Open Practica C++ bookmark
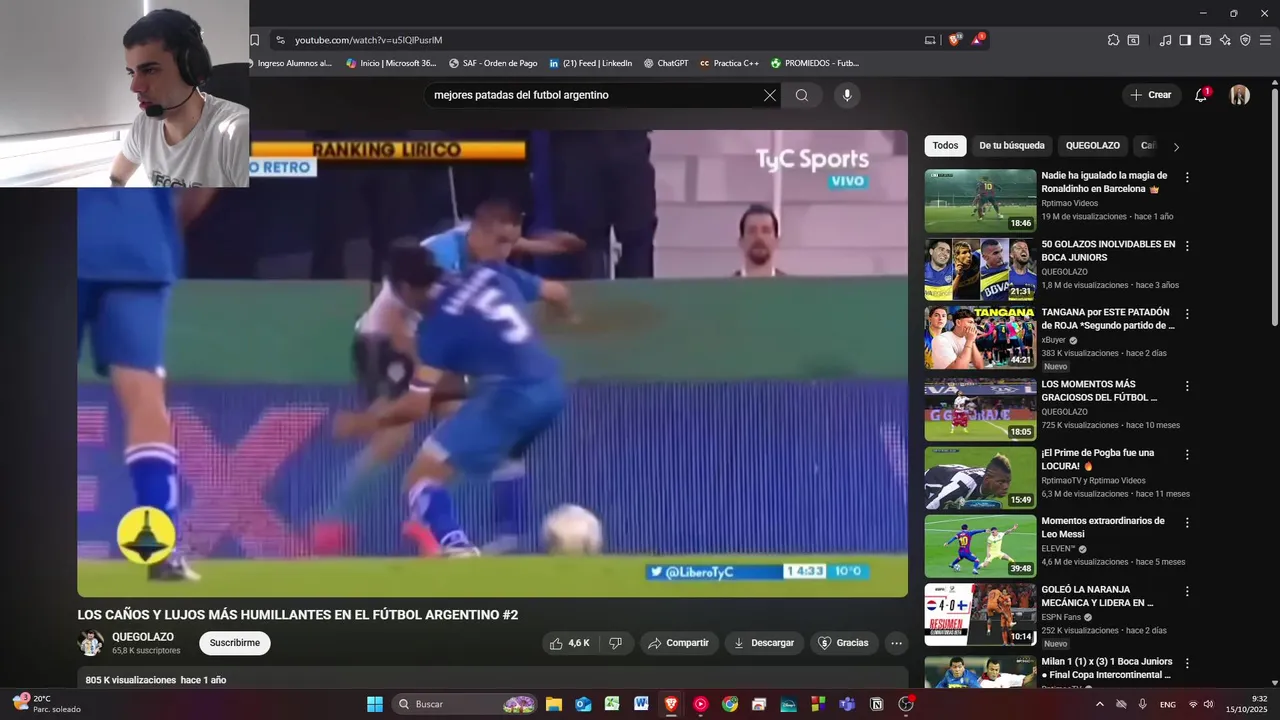 coord(729,63)
